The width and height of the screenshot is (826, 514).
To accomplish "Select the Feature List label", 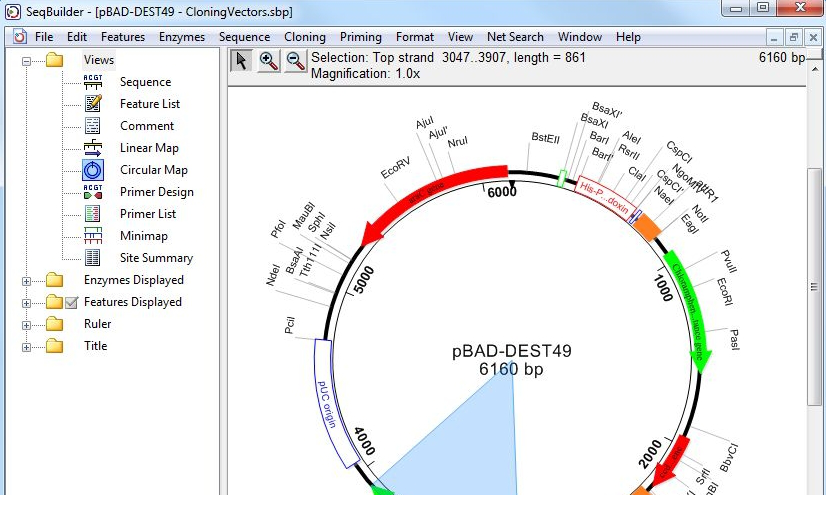I will pos(150,104).
